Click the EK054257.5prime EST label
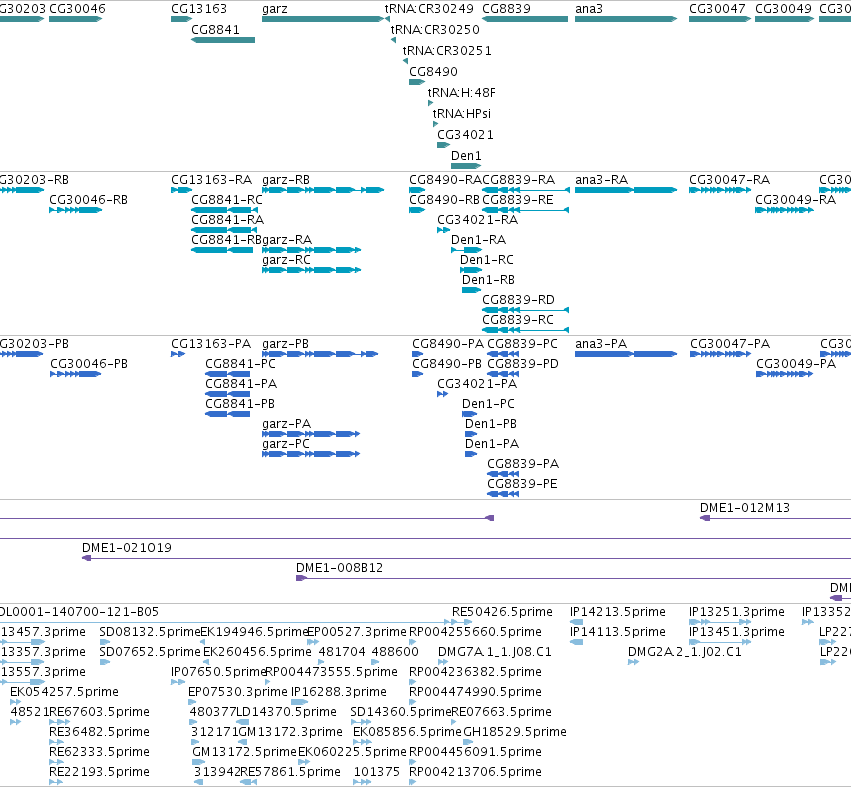The image size is (851, 787). pyautogui.click(x=65, y=692)
